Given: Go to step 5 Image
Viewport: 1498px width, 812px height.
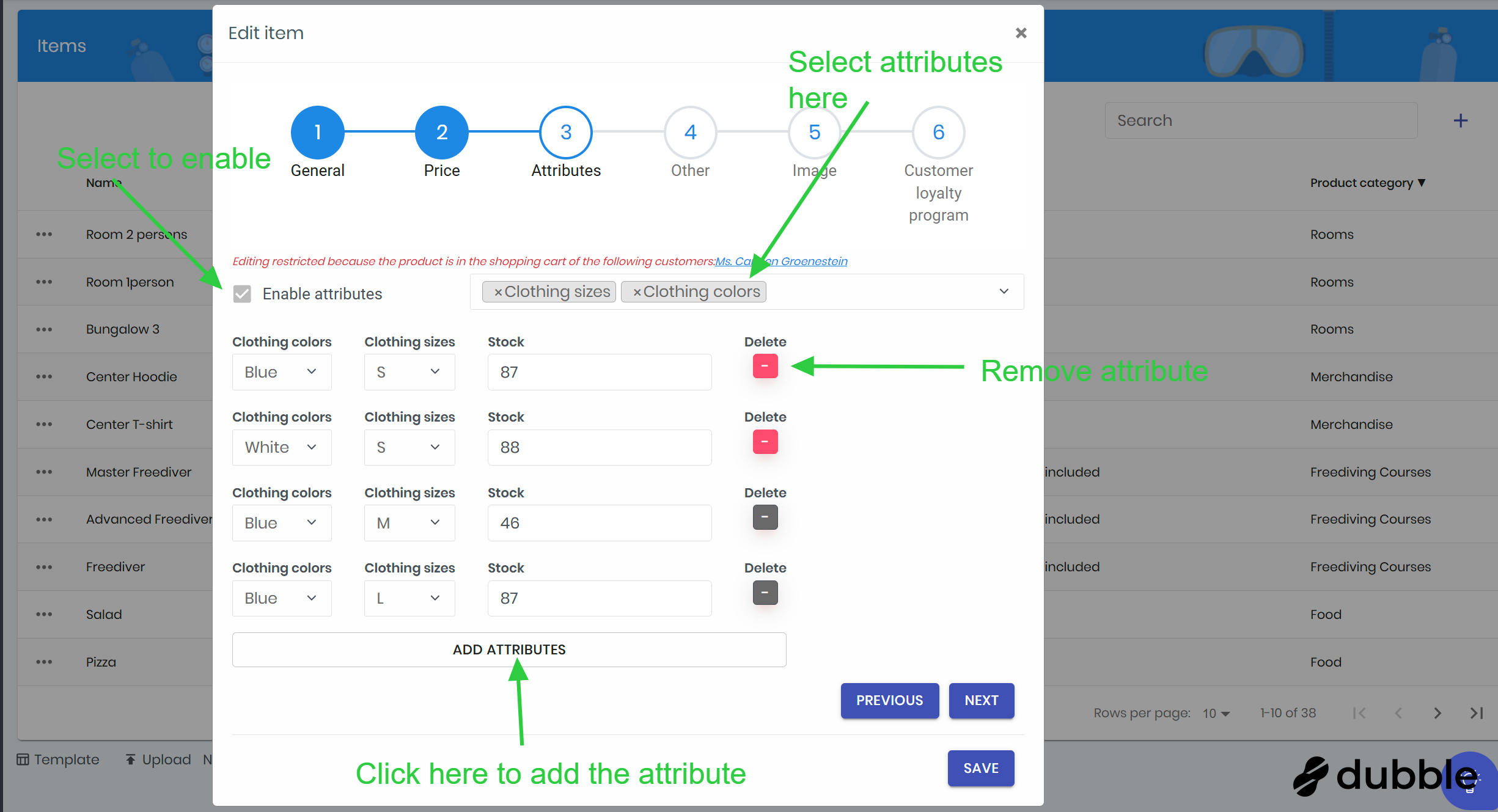Looking at the screenshot, I should pos(814,132).
